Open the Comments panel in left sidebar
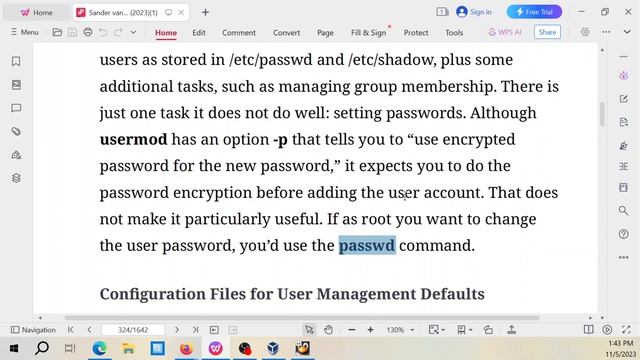The height and width of the screenshot is (360, 640). point(16,108)
